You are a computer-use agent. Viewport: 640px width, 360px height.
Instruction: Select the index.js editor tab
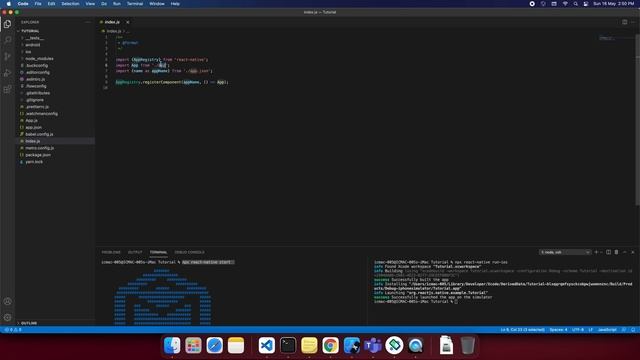(x=112, y=22)
